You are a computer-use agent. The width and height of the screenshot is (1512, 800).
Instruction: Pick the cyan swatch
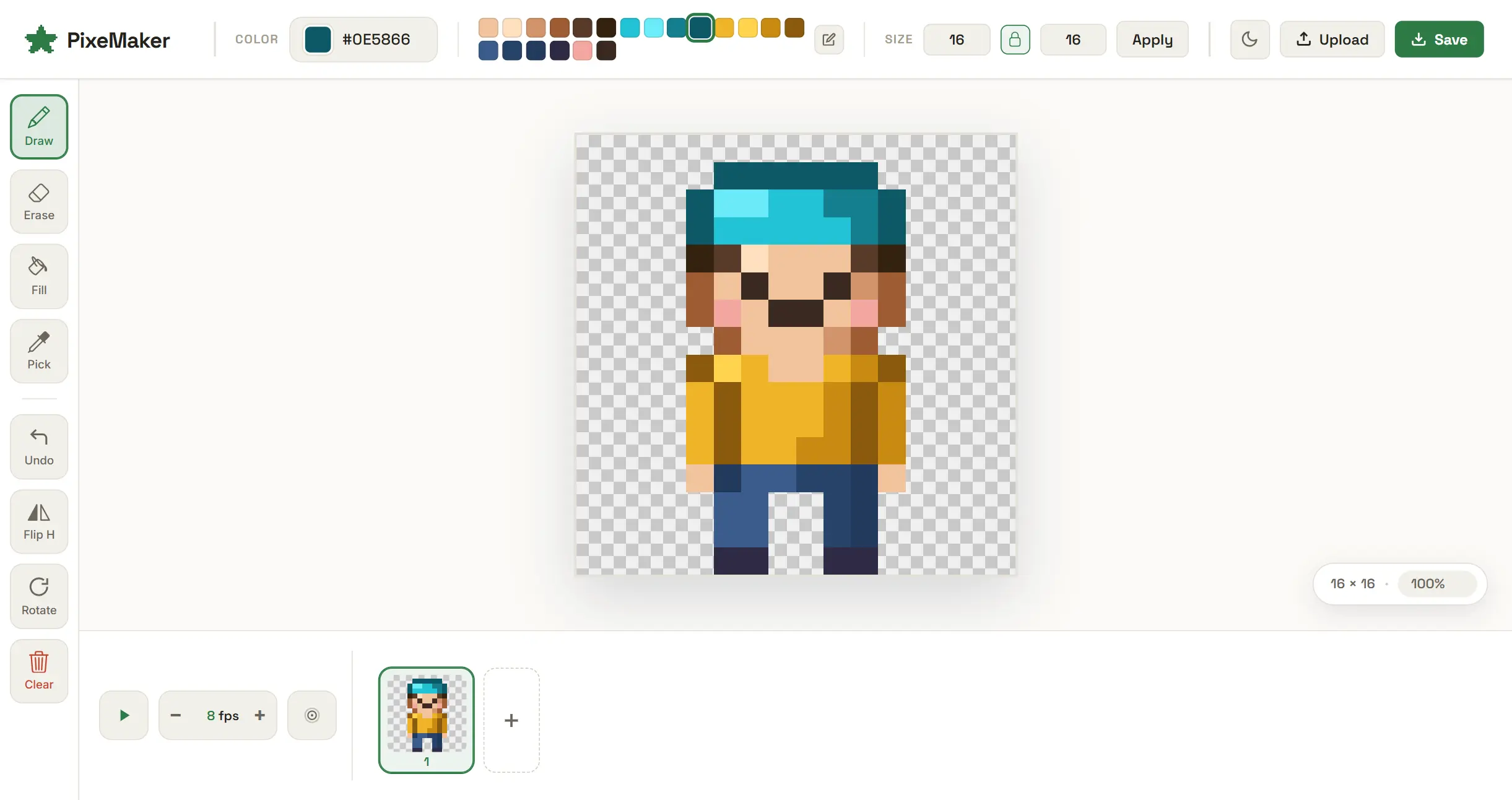(x=630, y=28)
